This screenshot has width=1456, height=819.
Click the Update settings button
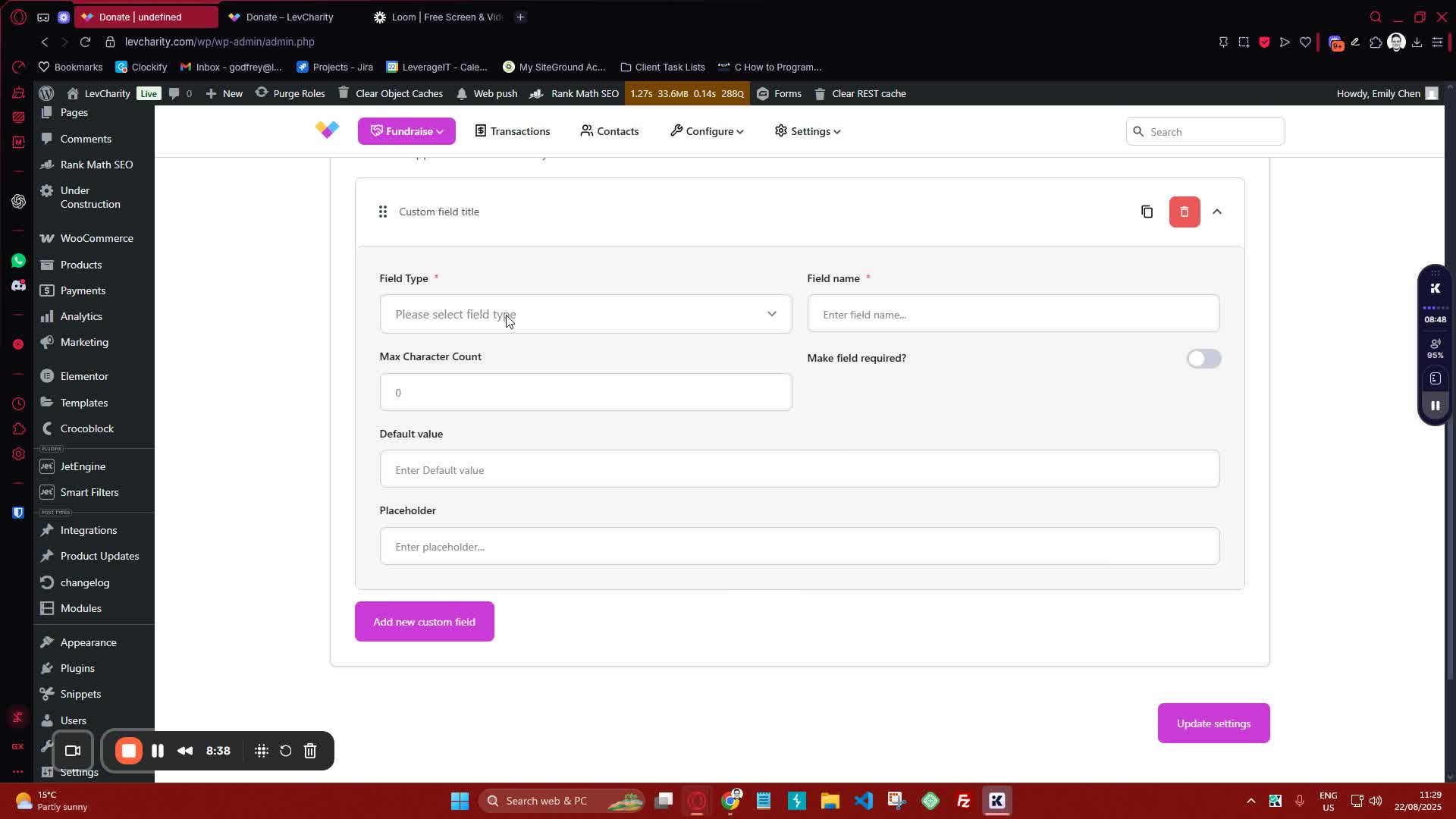[x=1213, y=723]
